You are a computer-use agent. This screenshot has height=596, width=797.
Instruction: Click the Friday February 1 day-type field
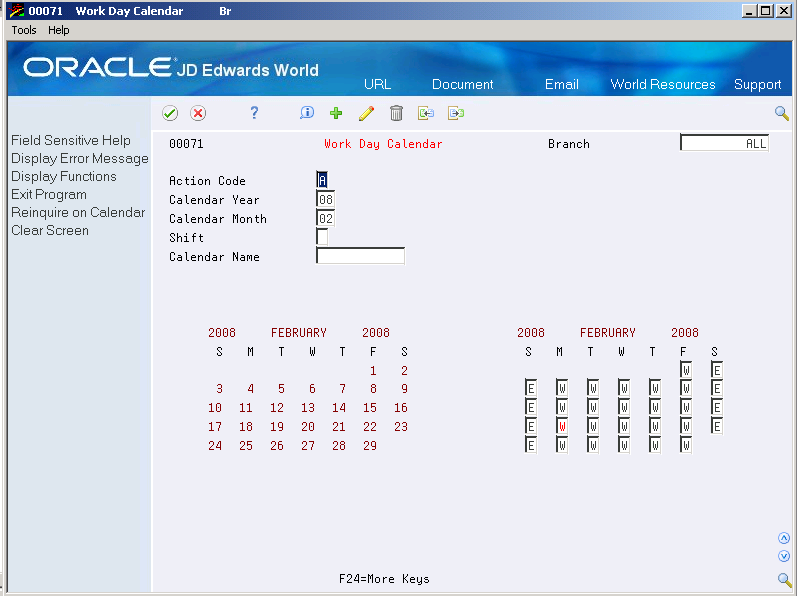click(686, 370)
